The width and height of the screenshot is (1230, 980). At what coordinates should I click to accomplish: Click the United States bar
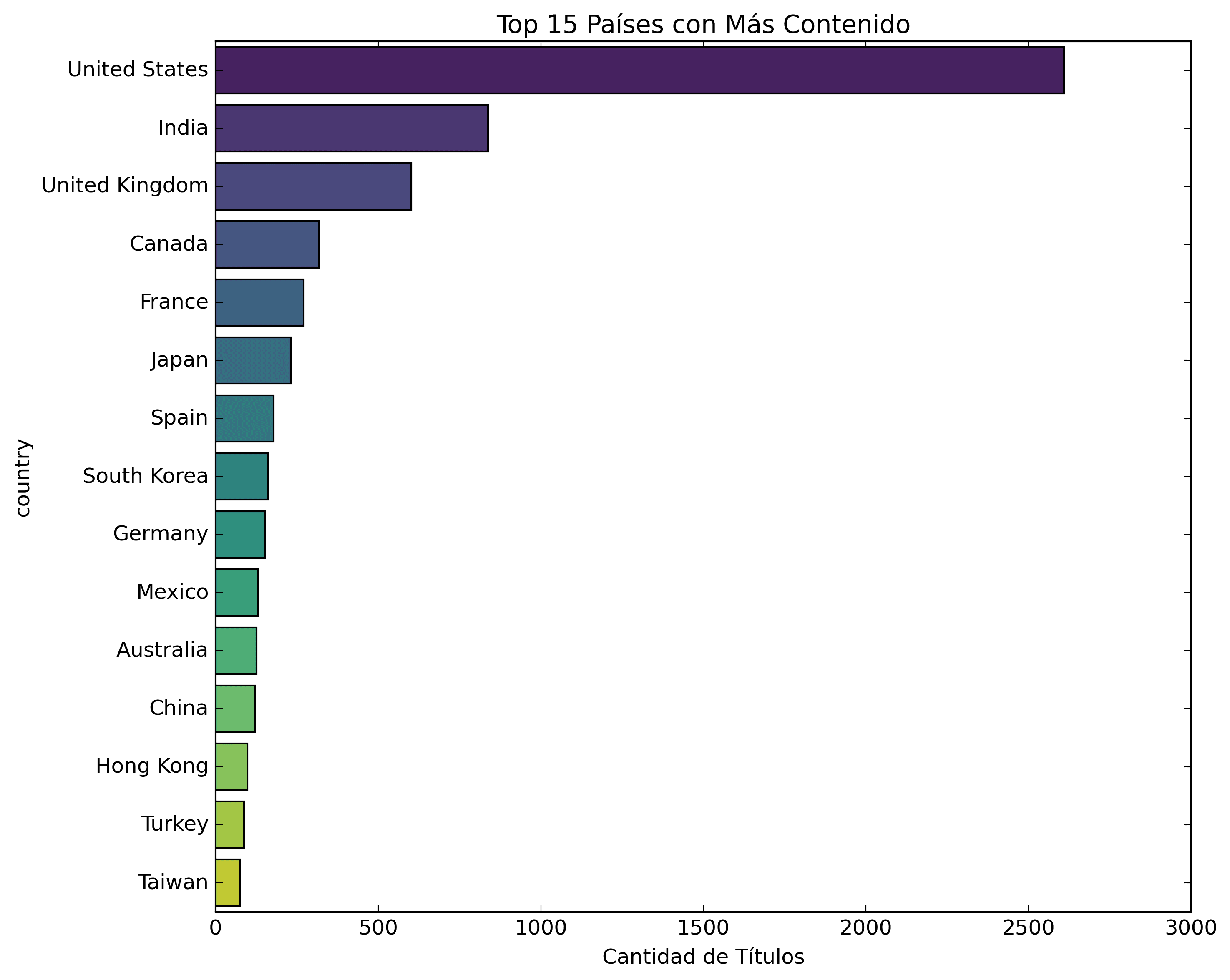[x=639, y=70]
